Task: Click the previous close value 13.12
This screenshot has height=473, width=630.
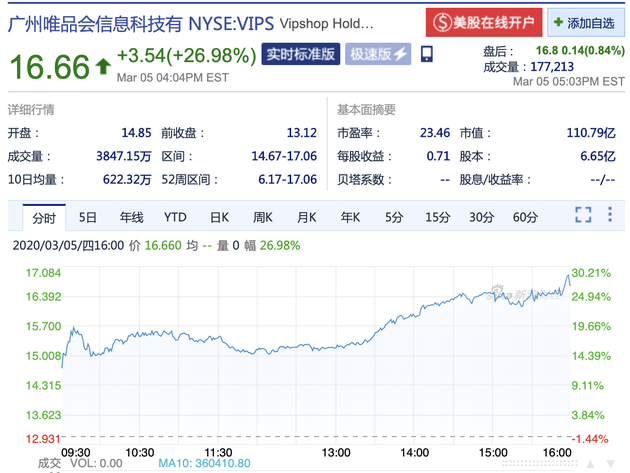Action: (302, 133)
